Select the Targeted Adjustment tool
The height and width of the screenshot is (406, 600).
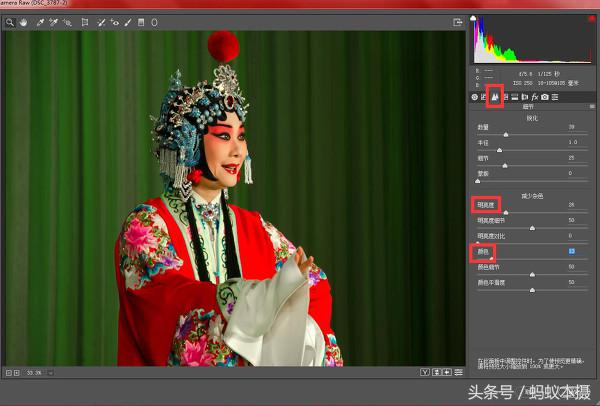pos(67,23)
